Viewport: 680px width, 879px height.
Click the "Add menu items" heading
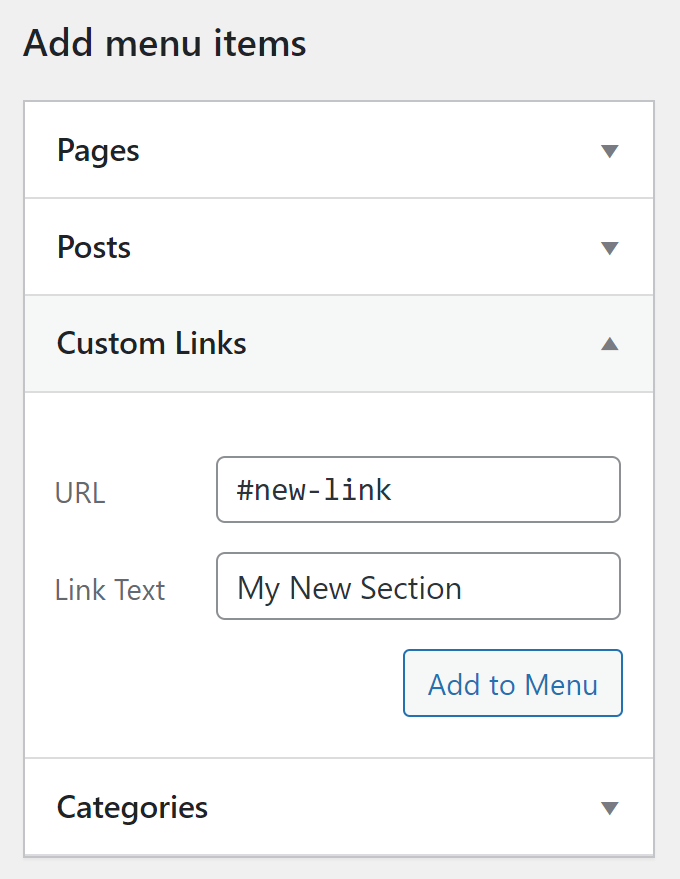164,44
